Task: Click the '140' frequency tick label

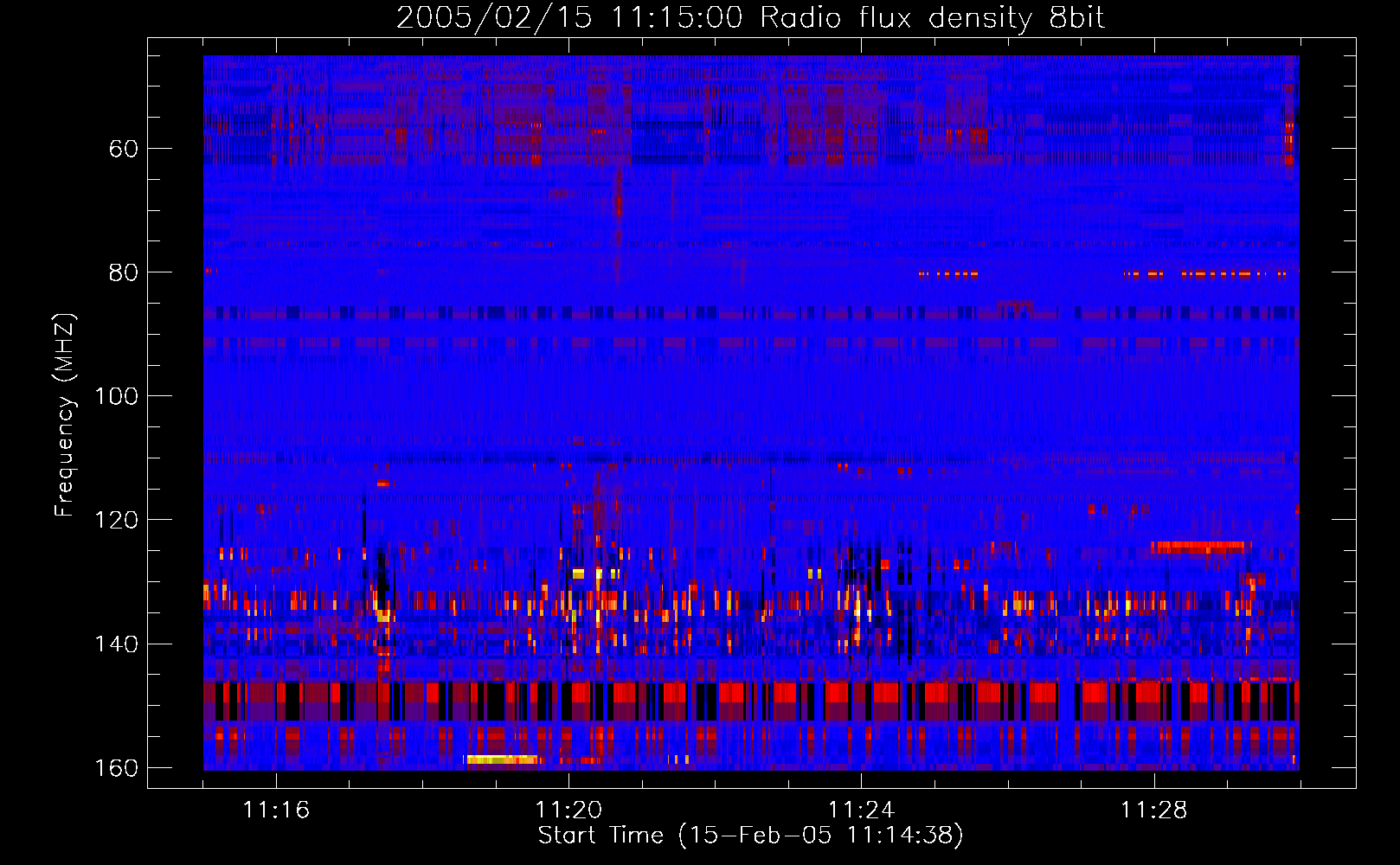Action: 116,644
